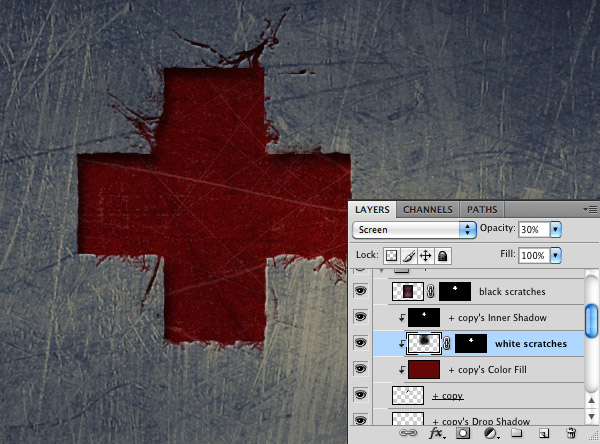Open the Fill percentage dropdown
The width and height of the screenshot is (600, 444).
pos(556,255)
